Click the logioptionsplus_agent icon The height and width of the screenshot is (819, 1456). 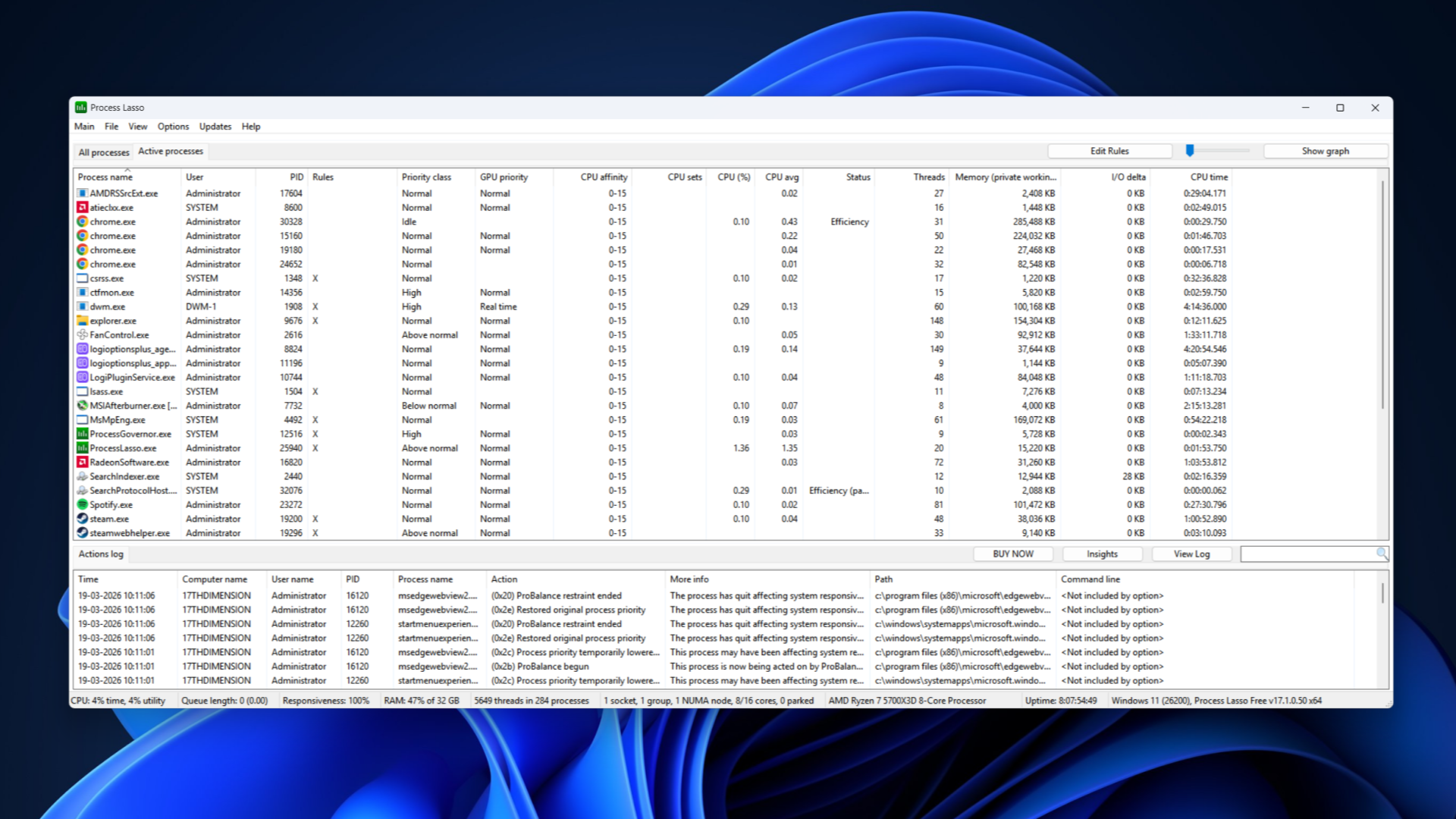click(x=83, y=349)
